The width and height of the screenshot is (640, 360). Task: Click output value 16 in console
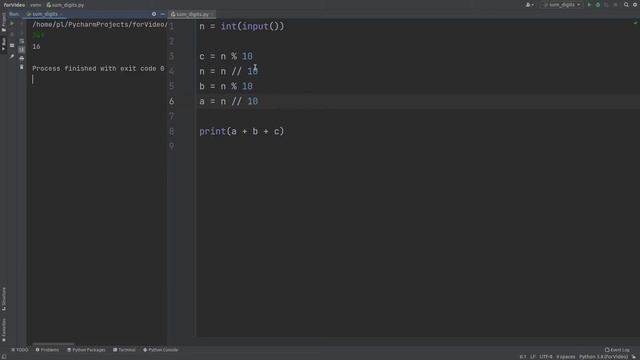[36, 47]
